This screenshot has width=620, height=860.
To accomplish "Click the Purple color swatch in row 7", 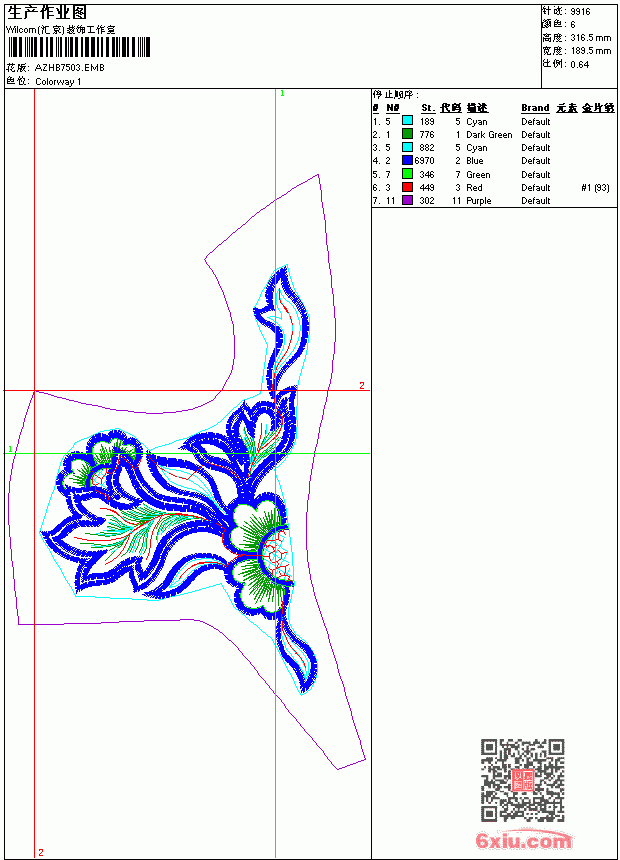I will point(407,200).
